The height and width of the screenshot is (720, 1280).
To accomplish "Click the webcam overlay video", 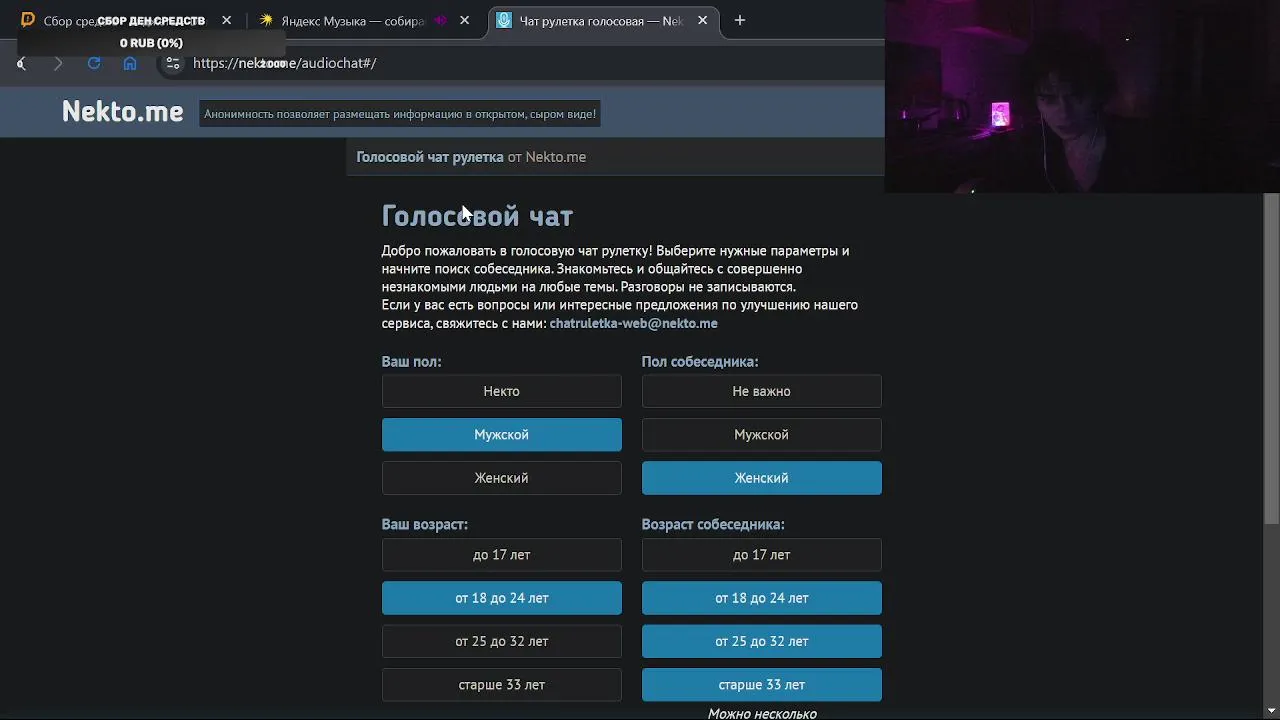I will pyautogui.click(x=1082, y=96).
